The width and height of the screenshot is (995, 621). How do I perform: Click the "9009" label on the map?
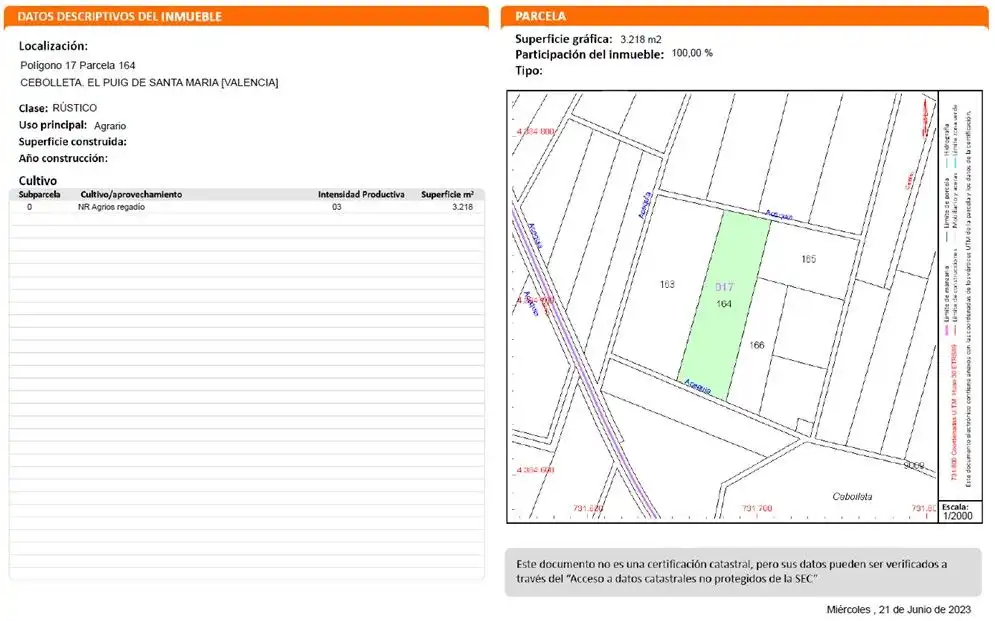coord(914,466)
